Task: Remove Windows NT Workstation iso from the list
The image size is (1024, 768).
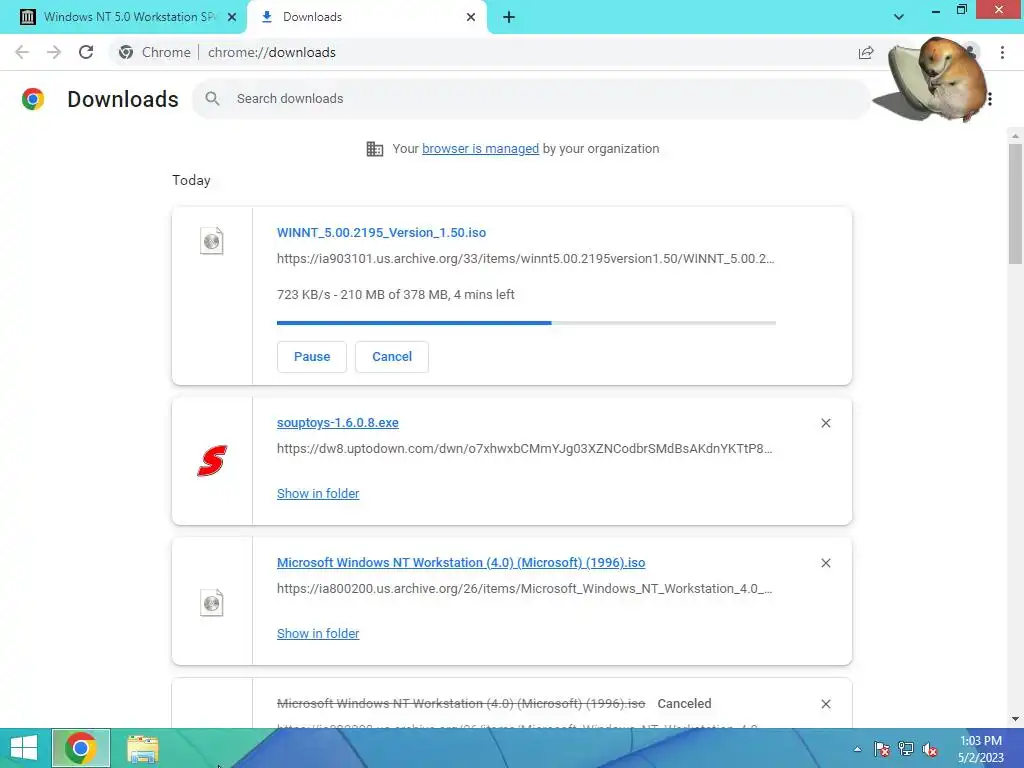Action: pyautogui.click(x=825, y=563)
